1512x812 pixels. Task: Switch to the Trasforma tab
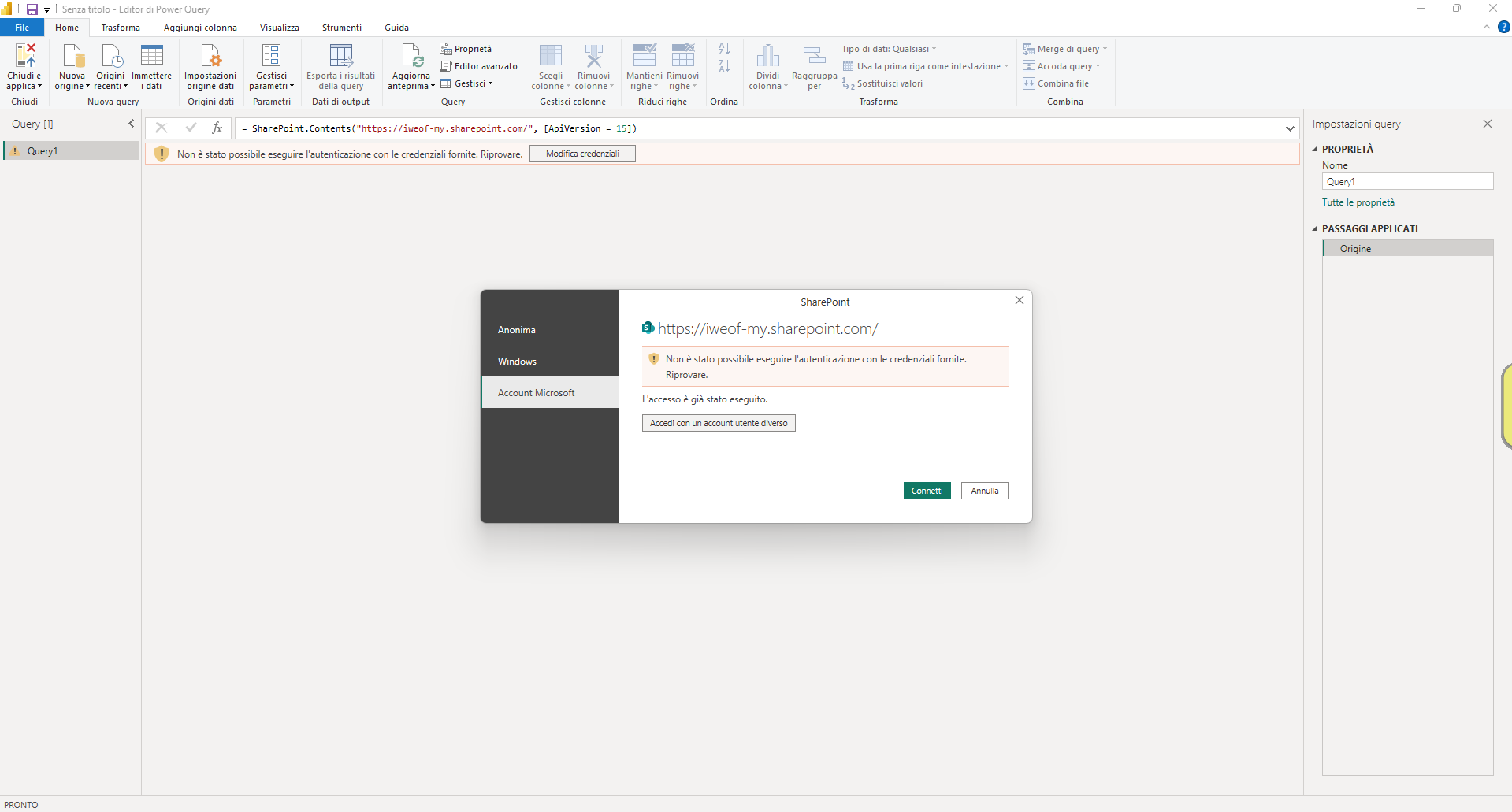pos(121,28)
